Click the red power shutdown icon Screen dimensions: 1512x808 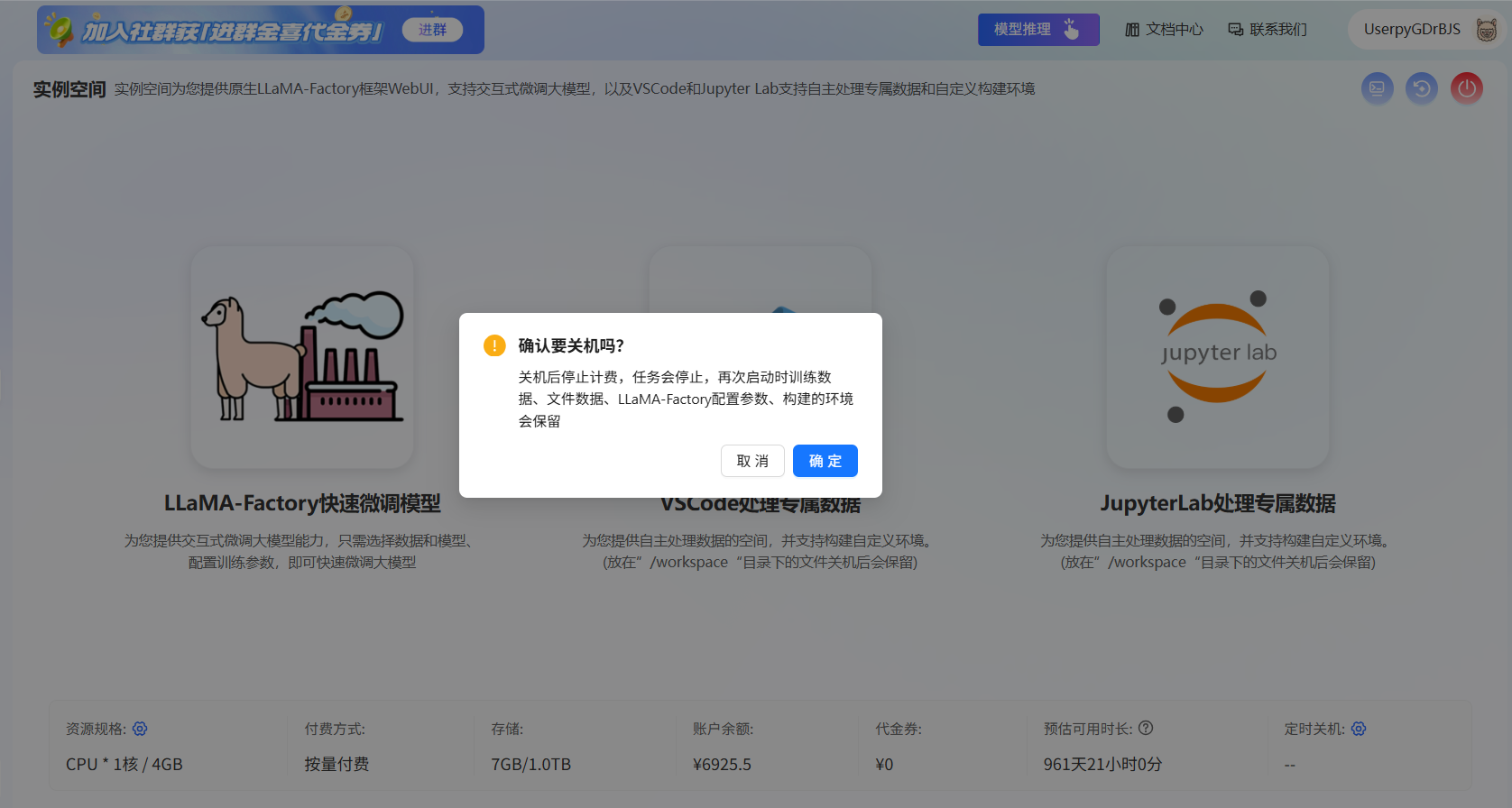tap(1467, 88)
